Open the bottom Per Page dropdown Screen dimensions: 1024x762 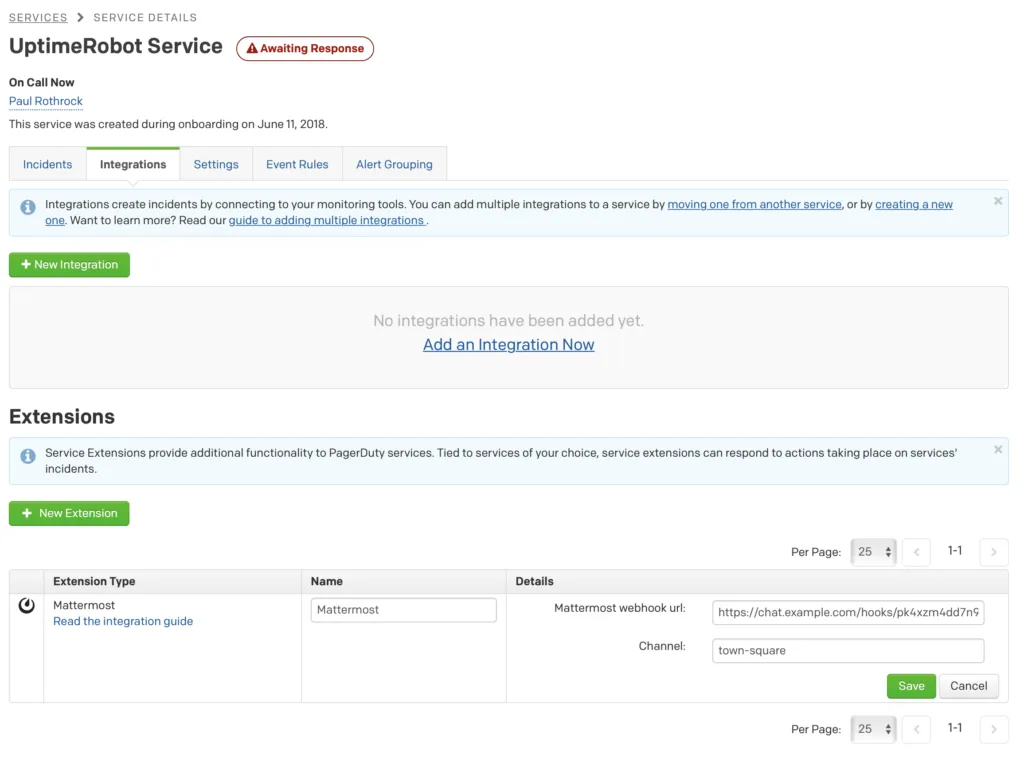(x=874, y=729)
